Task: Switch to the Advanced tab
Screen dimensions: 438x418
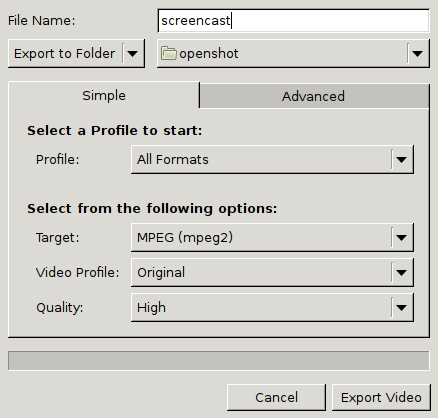Action: point(314,96)
